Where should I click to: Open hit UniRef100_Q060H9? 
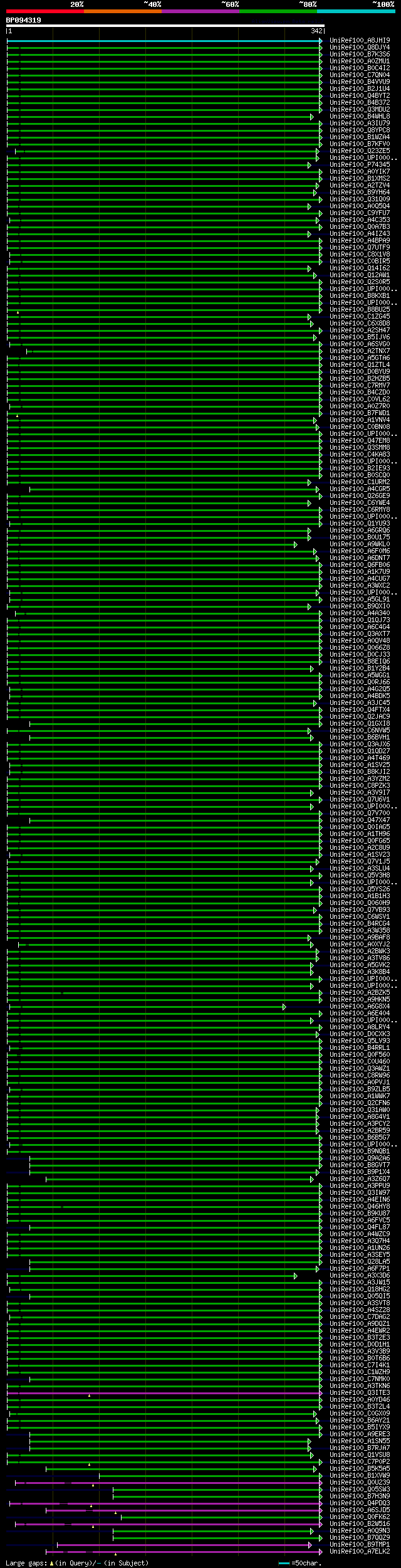360,903
